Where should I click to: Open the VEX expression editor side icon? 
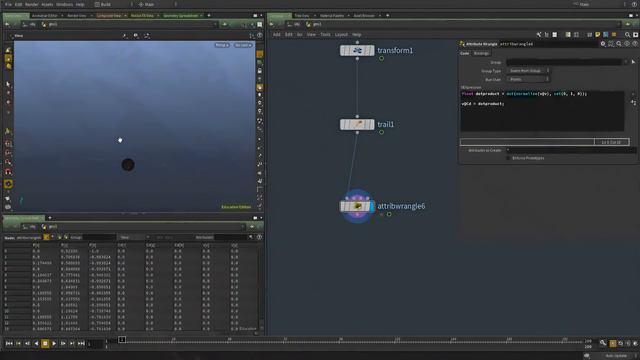[x=633, y=103]
